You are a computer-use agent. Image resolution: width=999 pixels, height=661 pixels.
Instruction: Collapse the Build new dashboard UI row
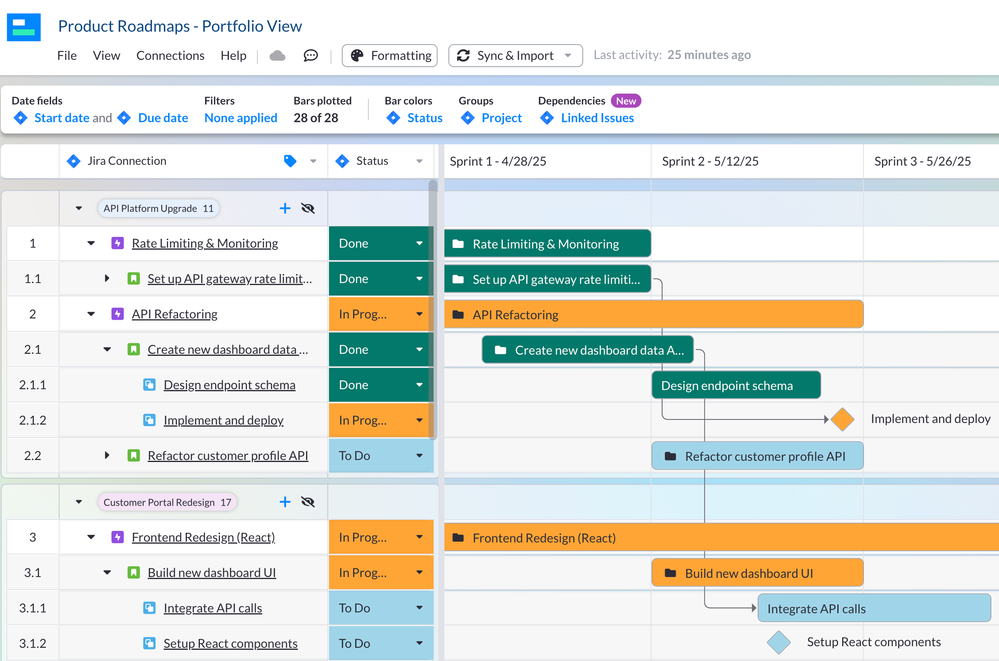pos(107,572)
